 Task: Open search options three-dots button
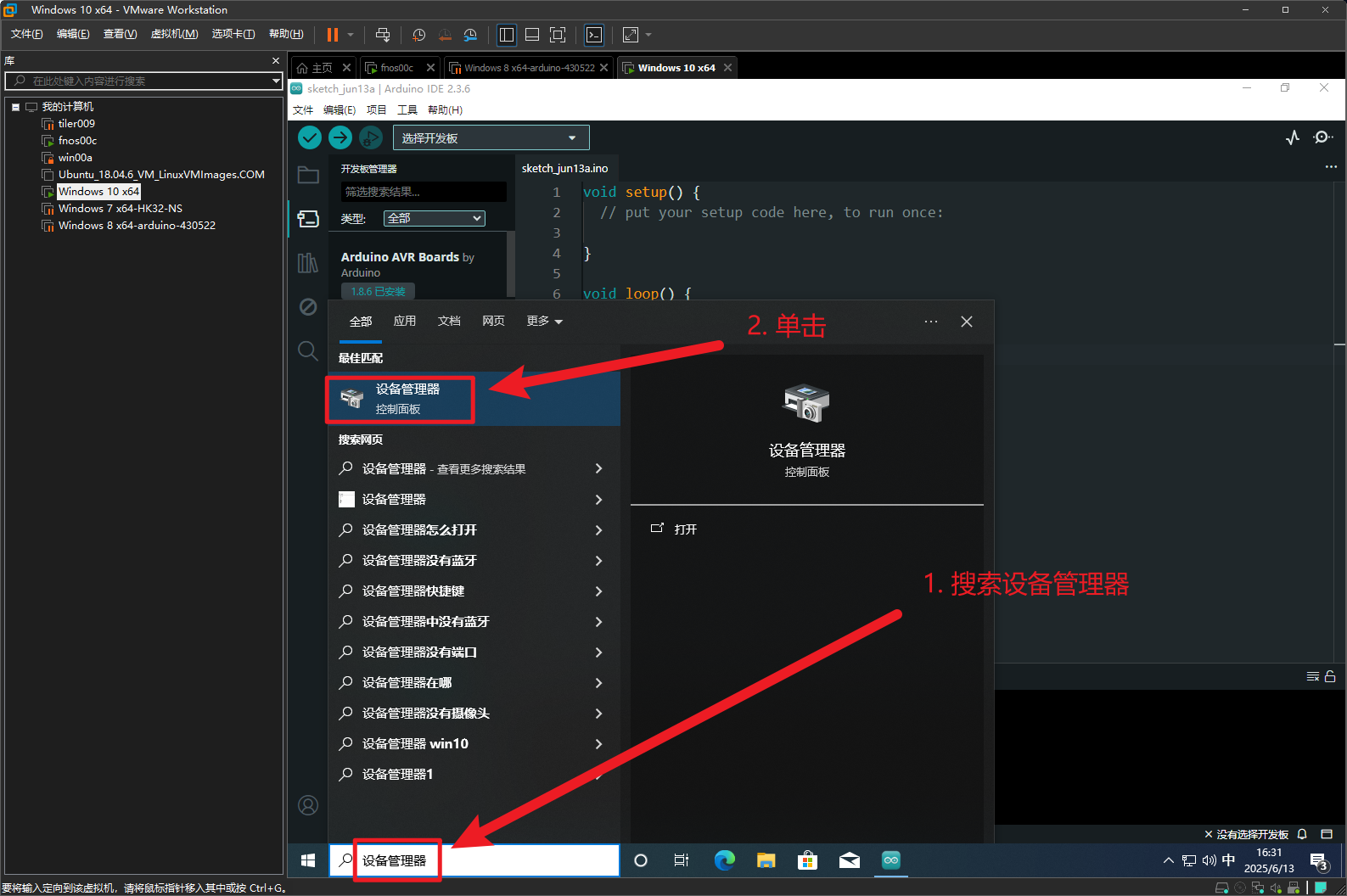pyautogui.click(x=931, y=322)
